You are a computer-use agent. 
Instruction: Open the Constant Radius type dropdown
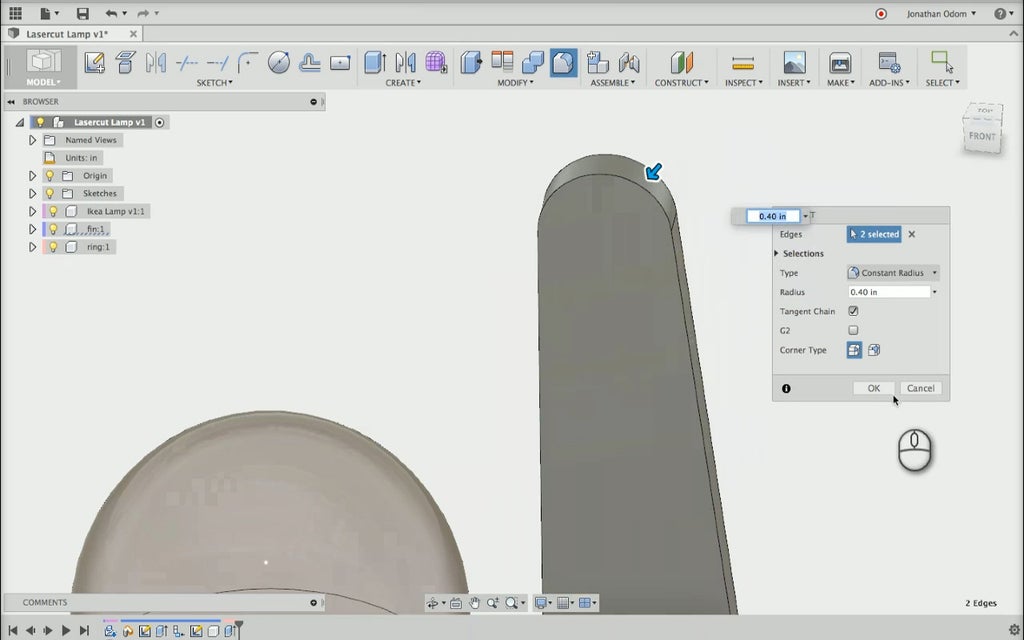pyautogui.click(x=893, y=273)
